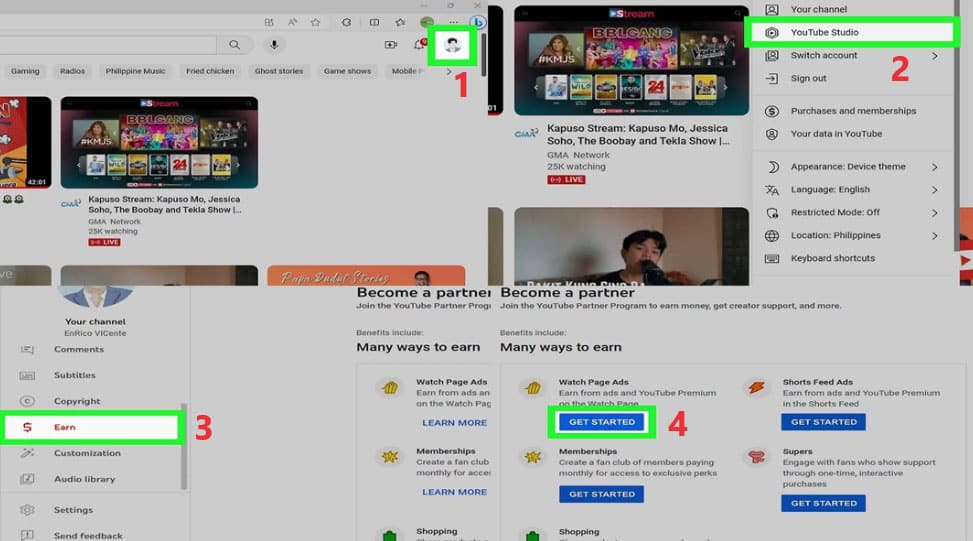The image size is (973, 541).
Task: Click GET STARTED under Supers
Action: 823,503
